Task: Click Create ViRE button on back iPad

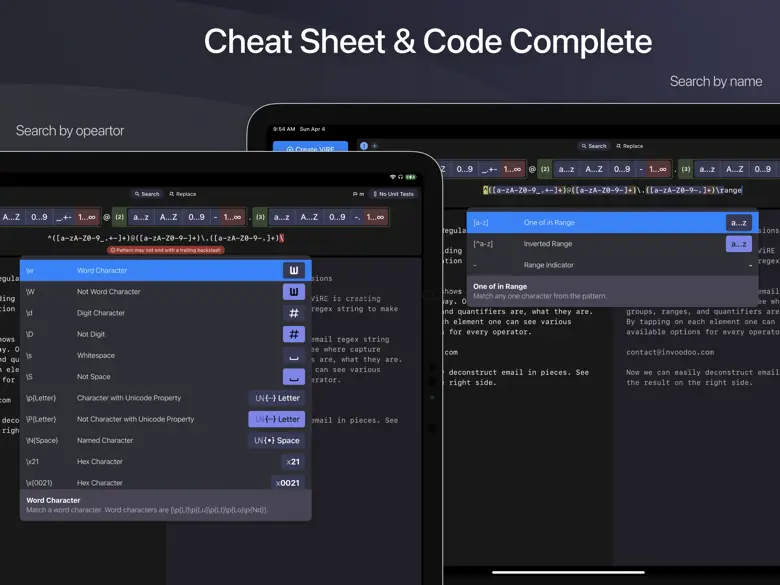Action: point(310,147)
